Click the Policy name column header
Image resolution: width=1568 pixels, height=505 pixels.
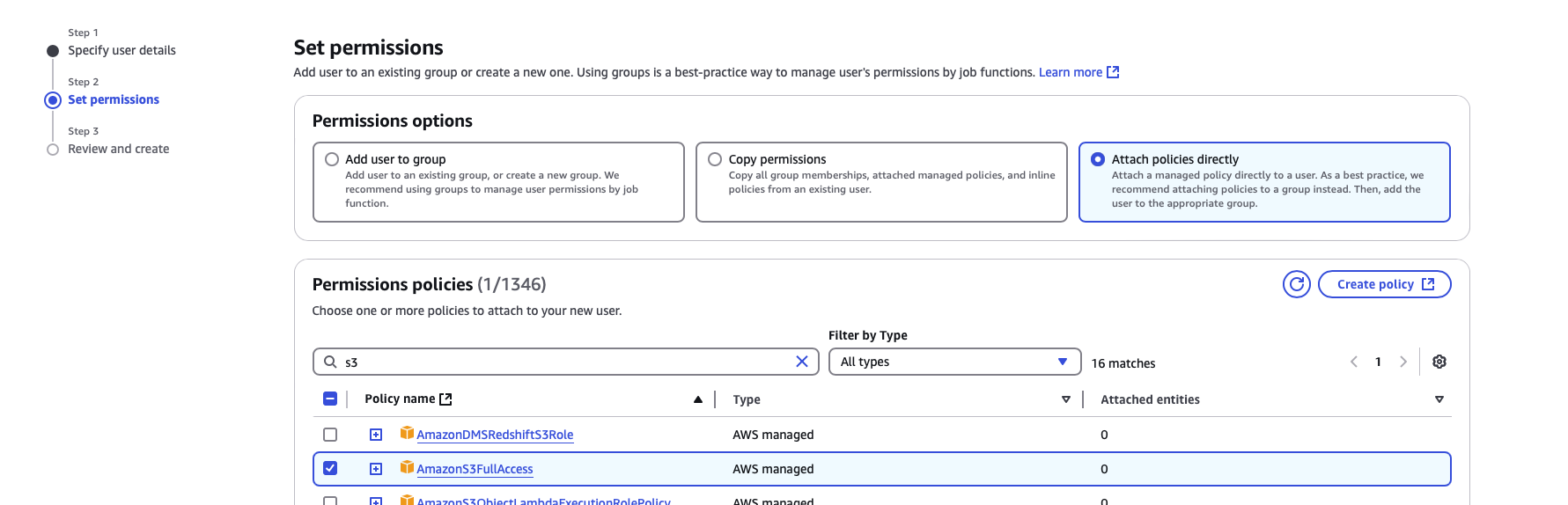point(400,399)
